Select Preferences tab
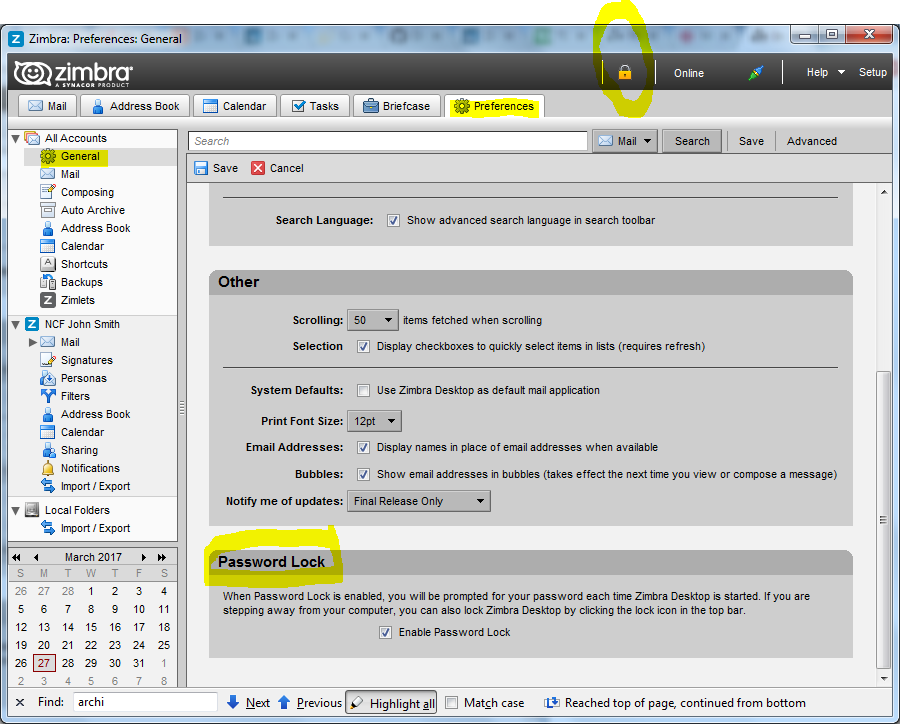The height and width of the screenshot is (724, 900). pyautogui.click(x=494, y=106)
